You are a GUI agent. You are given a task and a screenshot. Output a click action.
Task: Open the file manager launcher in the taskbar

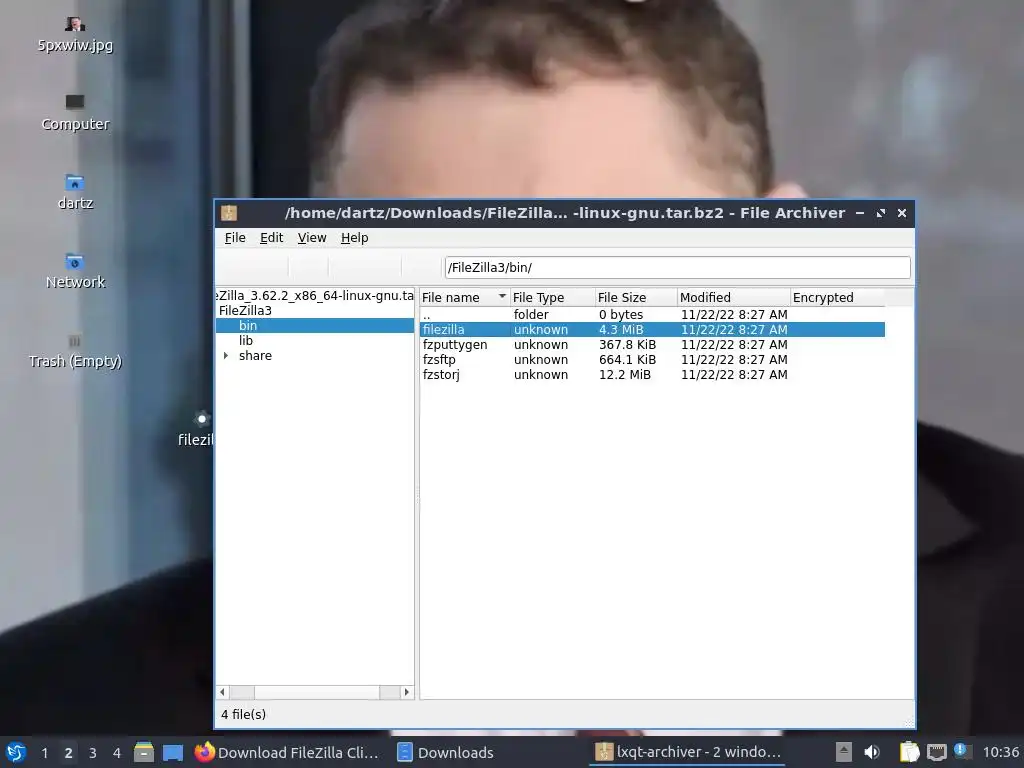(144, 752)
